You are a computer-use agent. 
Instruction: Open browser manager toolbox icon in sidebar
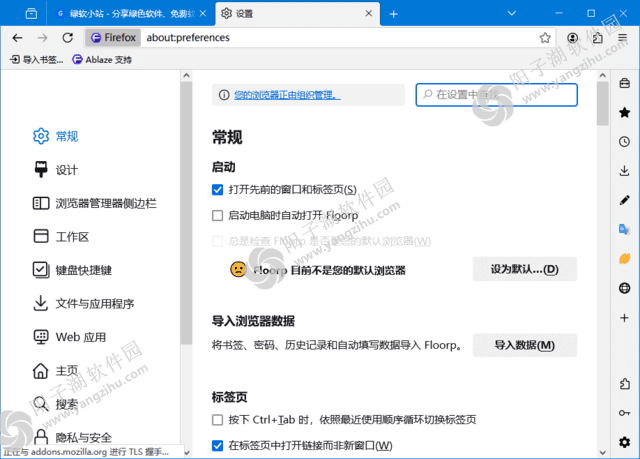click(624, 83)
